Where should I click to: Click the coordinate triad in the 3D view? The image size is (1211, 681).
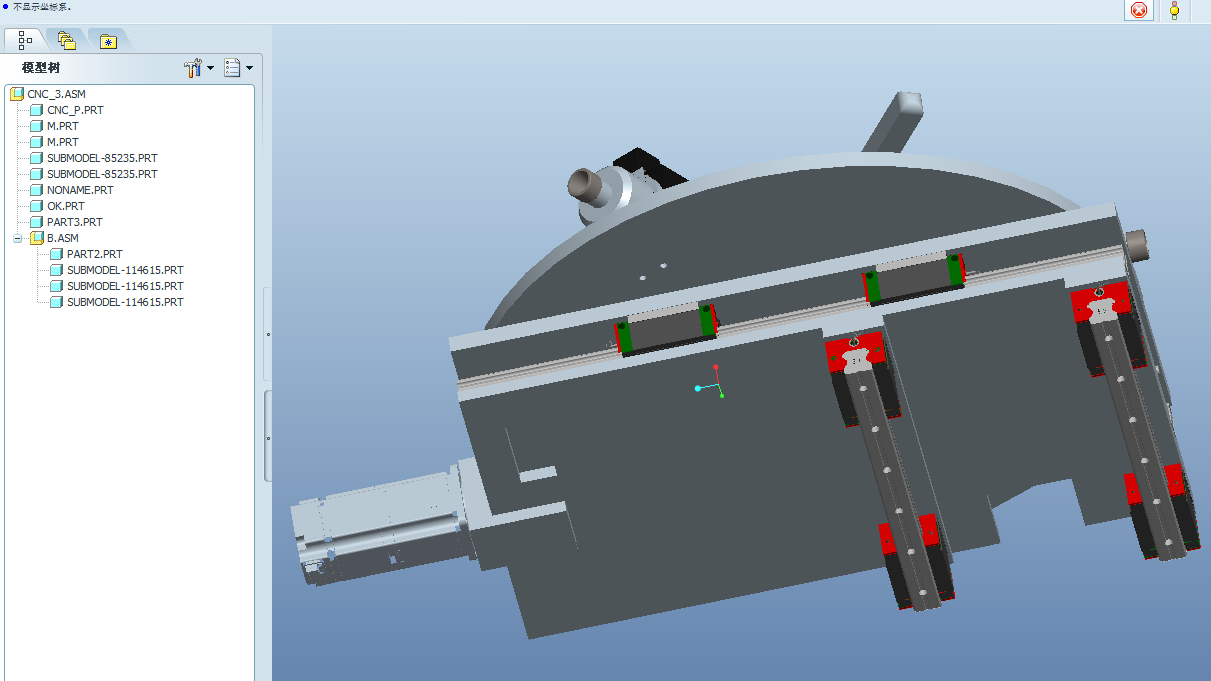pyautogui.click(x=710, y=383)
